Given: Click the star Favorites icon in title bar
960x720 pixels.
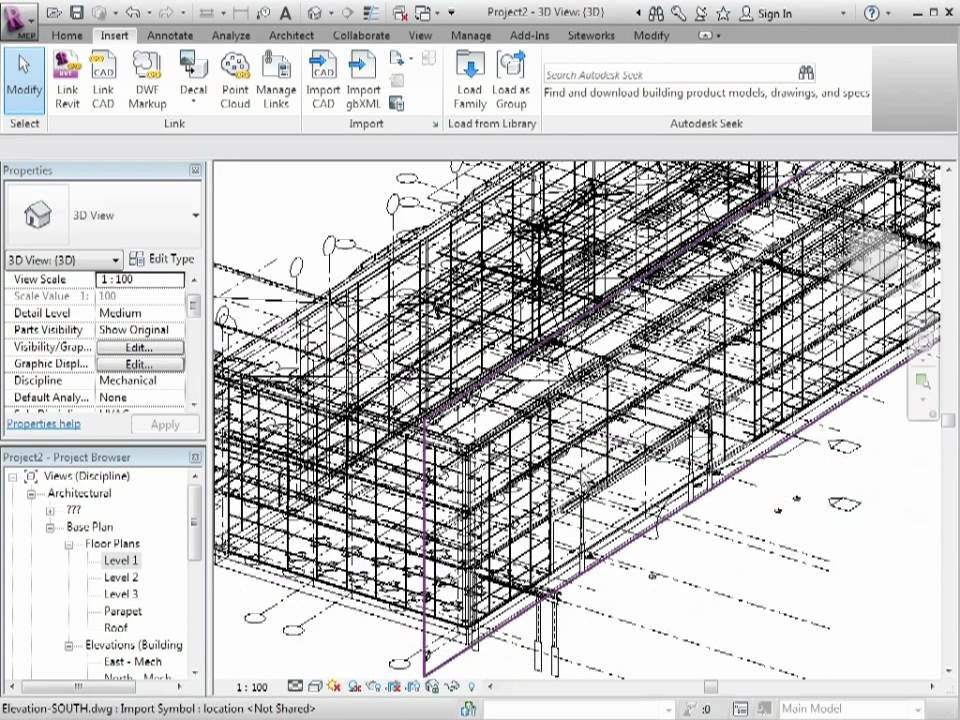Looking at the screenshot, I should (x=723, y=13).
